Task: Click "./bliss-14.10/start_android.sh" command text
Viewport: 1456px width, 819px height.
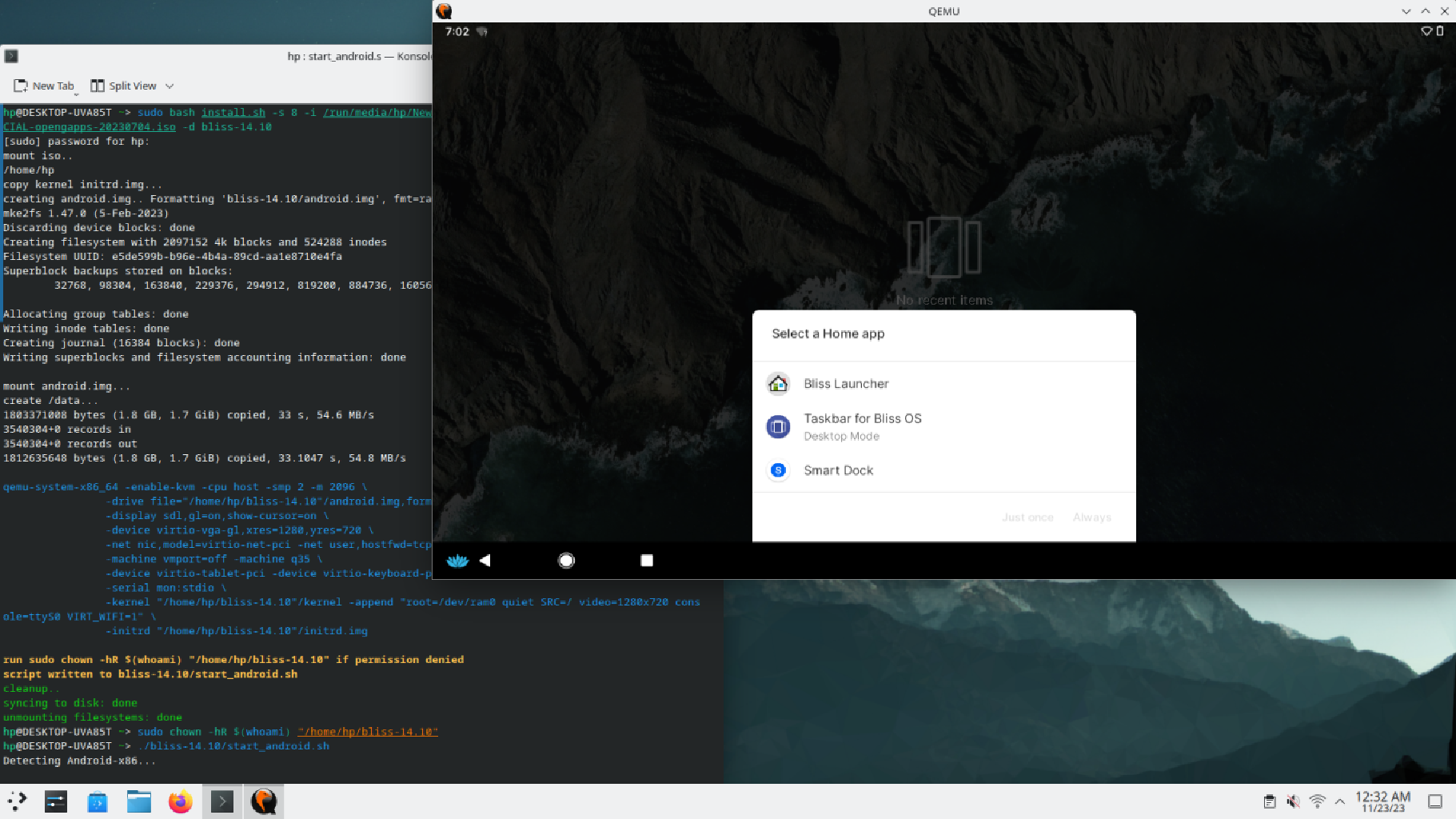Action: 233,746
